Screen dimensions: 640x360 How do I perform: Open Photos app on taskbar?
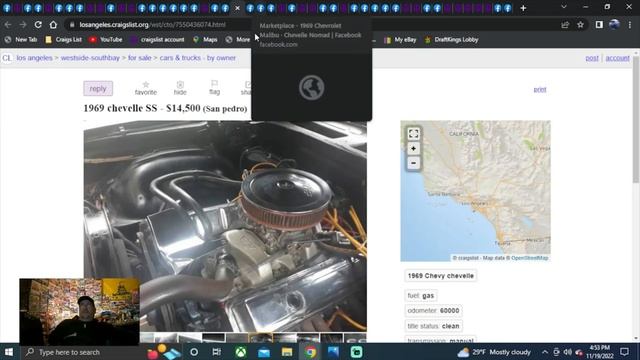(x=333, y=352)
